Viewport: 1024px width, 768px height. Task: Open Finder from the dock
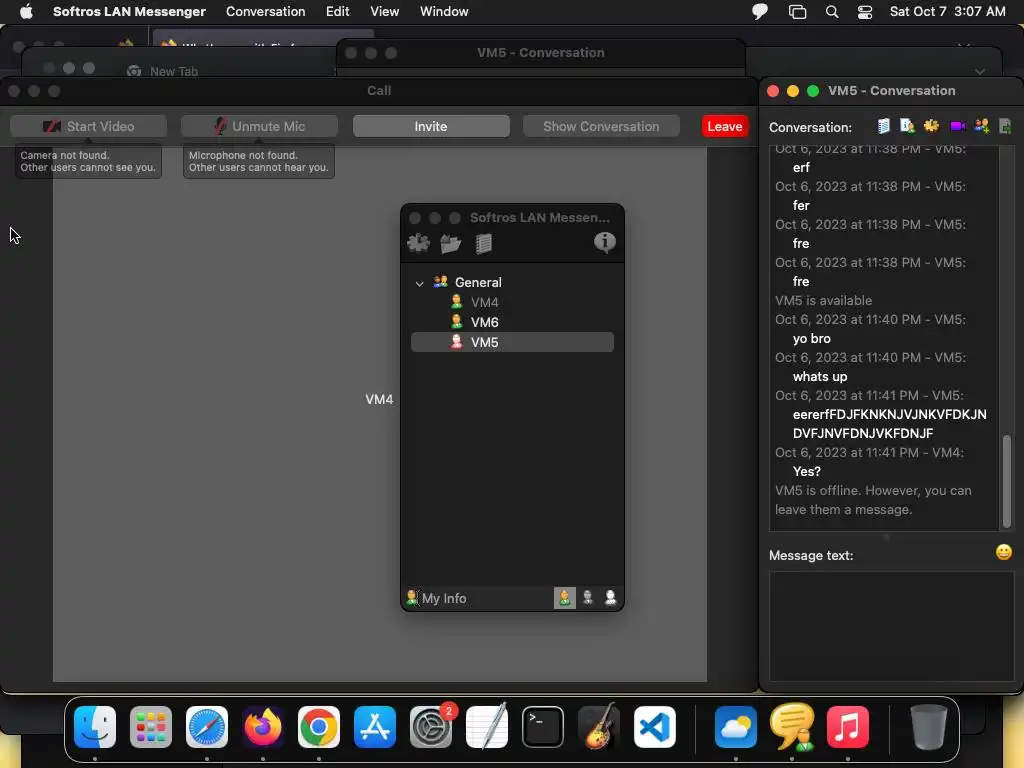[95, 727]
